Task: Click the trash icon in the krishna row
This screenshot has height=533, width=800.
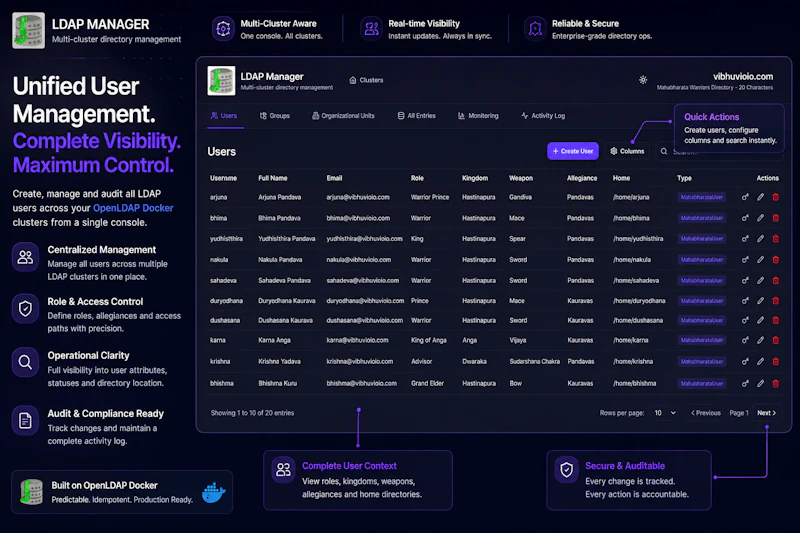Action: pyautogui.click(x=776, y=362)
